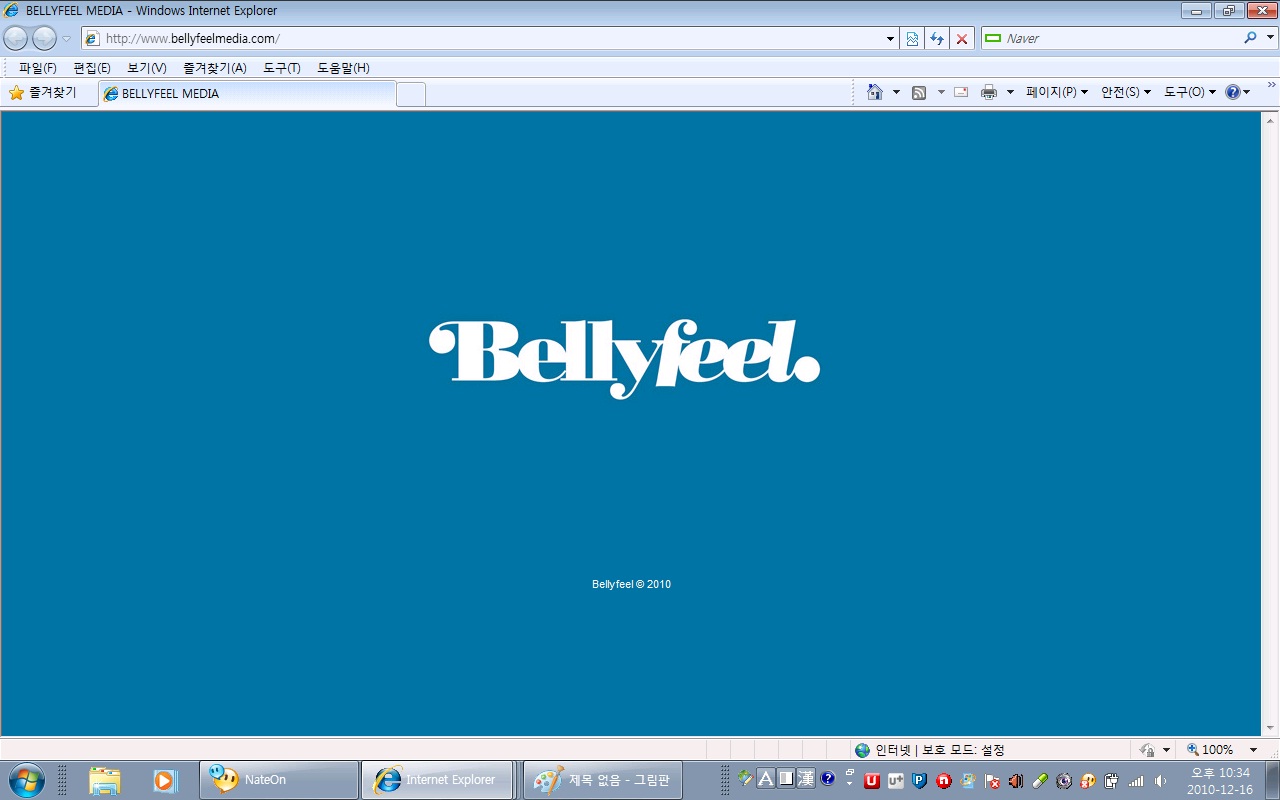Viewport: 1280px width, 800px height.
Task: Click the RSS feeds icon
Action: (919, 92)
